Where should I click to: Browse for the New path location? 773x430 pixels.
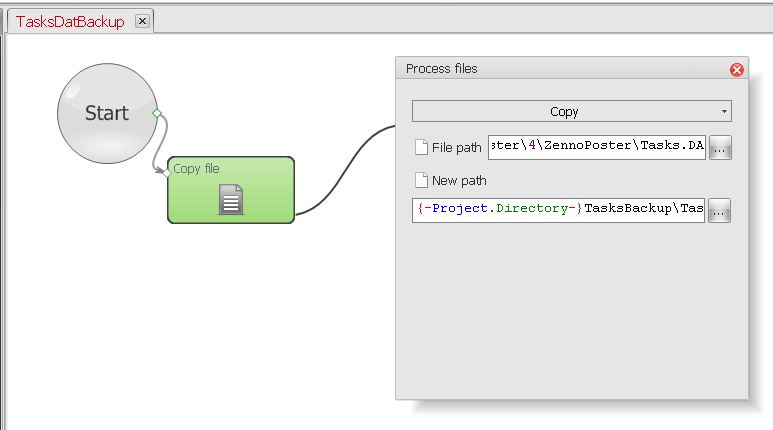[720, 211]
